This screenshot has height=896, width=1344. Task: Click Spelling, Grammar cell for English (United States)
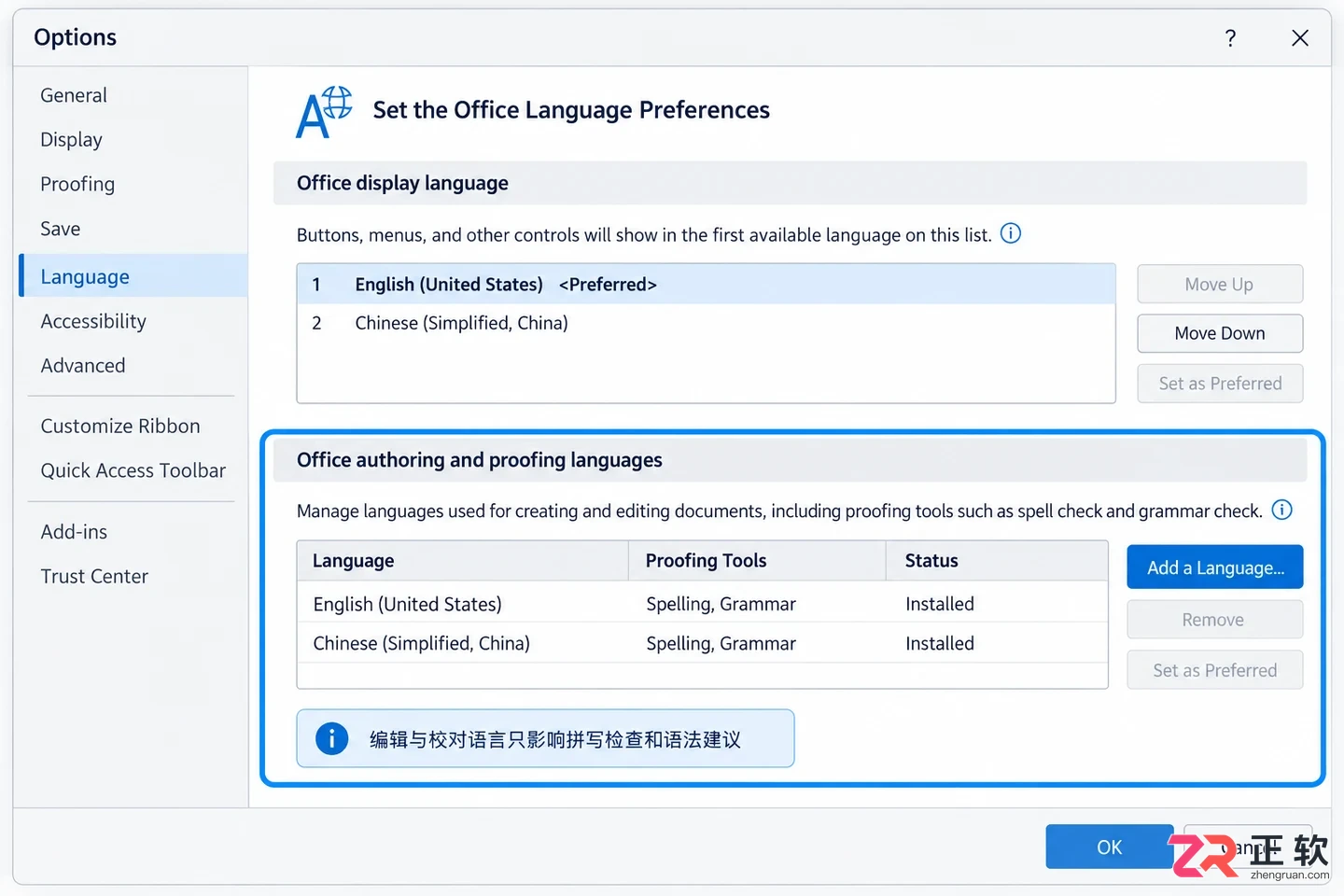(721, 604)
